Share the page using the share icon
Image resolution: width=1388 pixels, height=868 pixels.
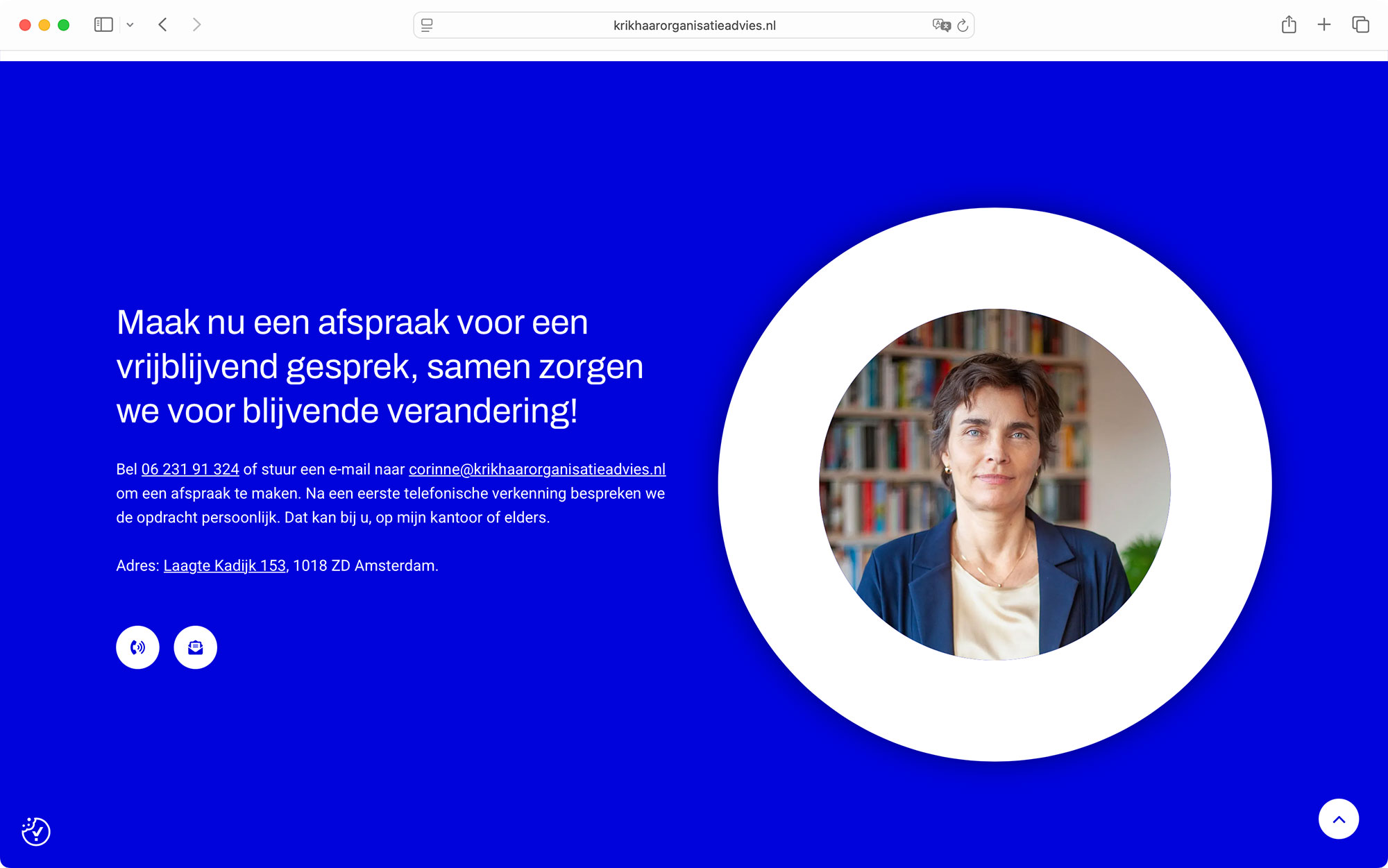pyautogui.click(x=1289, y=24)
